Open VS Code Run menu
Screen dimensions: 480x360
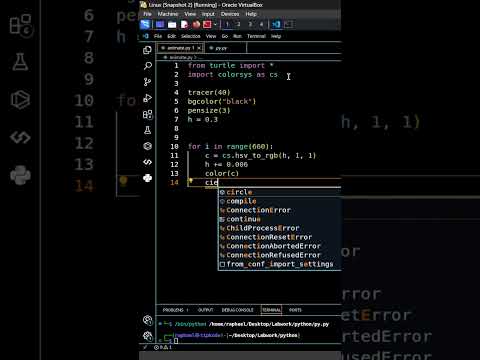(x=237, y=36)
